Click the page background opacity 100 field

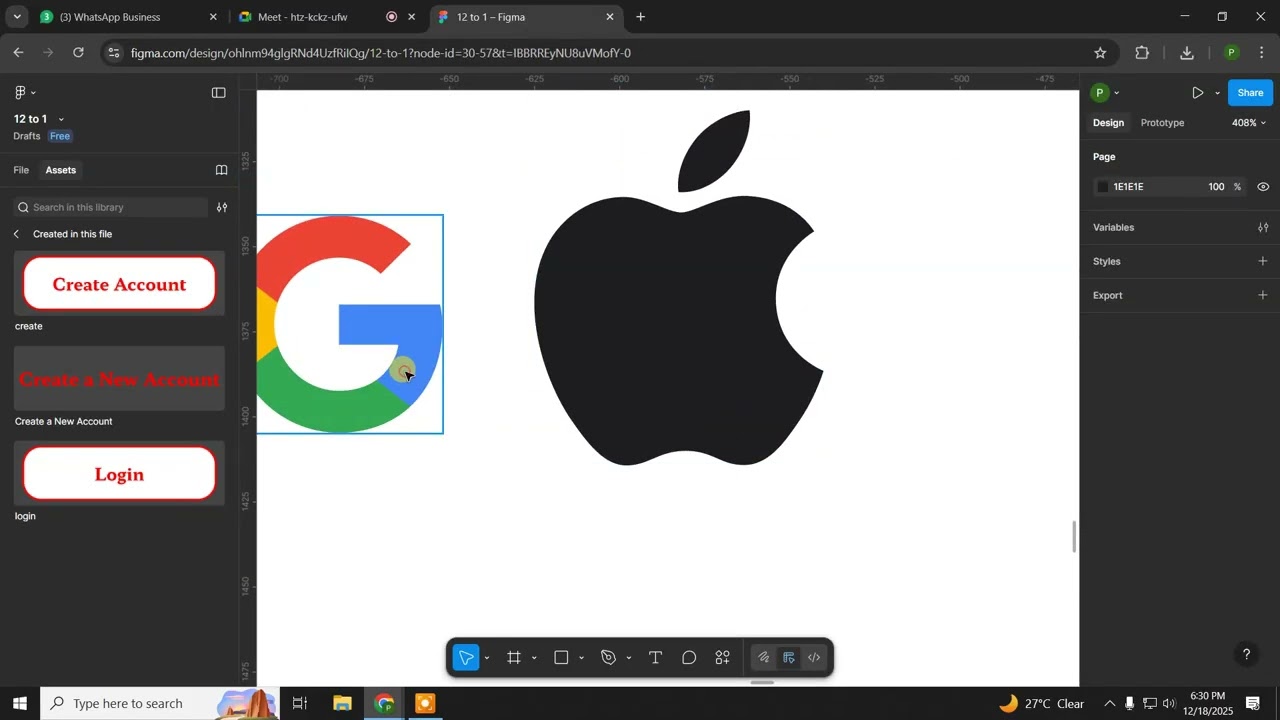[1216, 187]
